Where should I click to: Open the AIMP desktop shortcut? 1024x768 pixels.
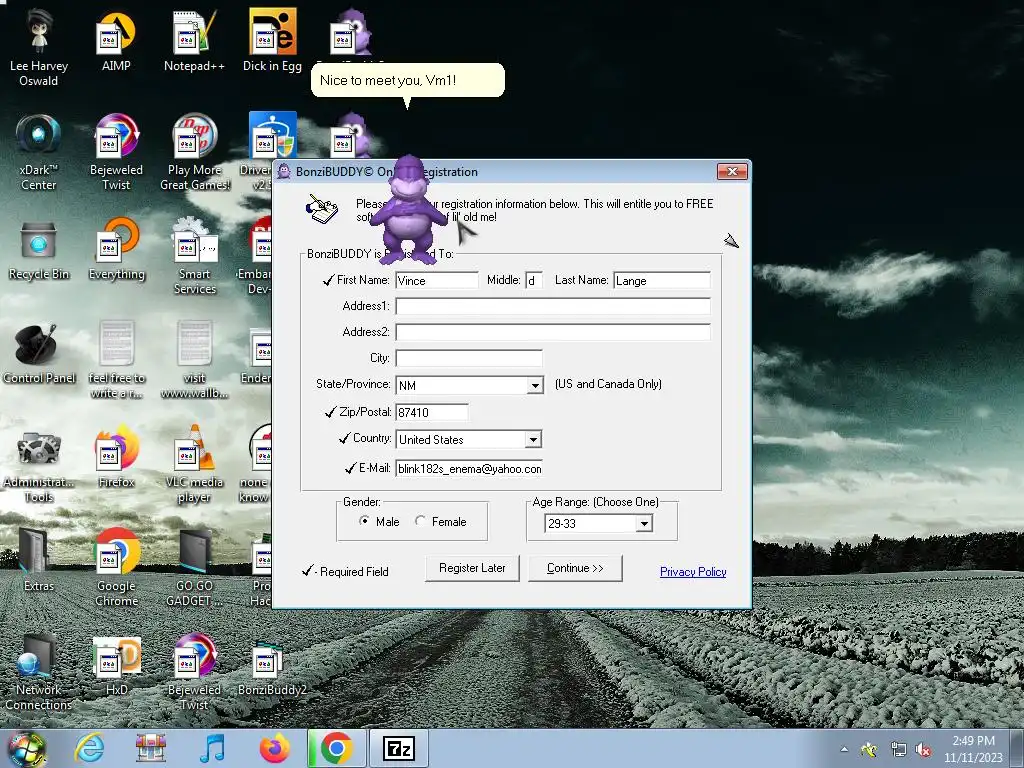[116, 41]
